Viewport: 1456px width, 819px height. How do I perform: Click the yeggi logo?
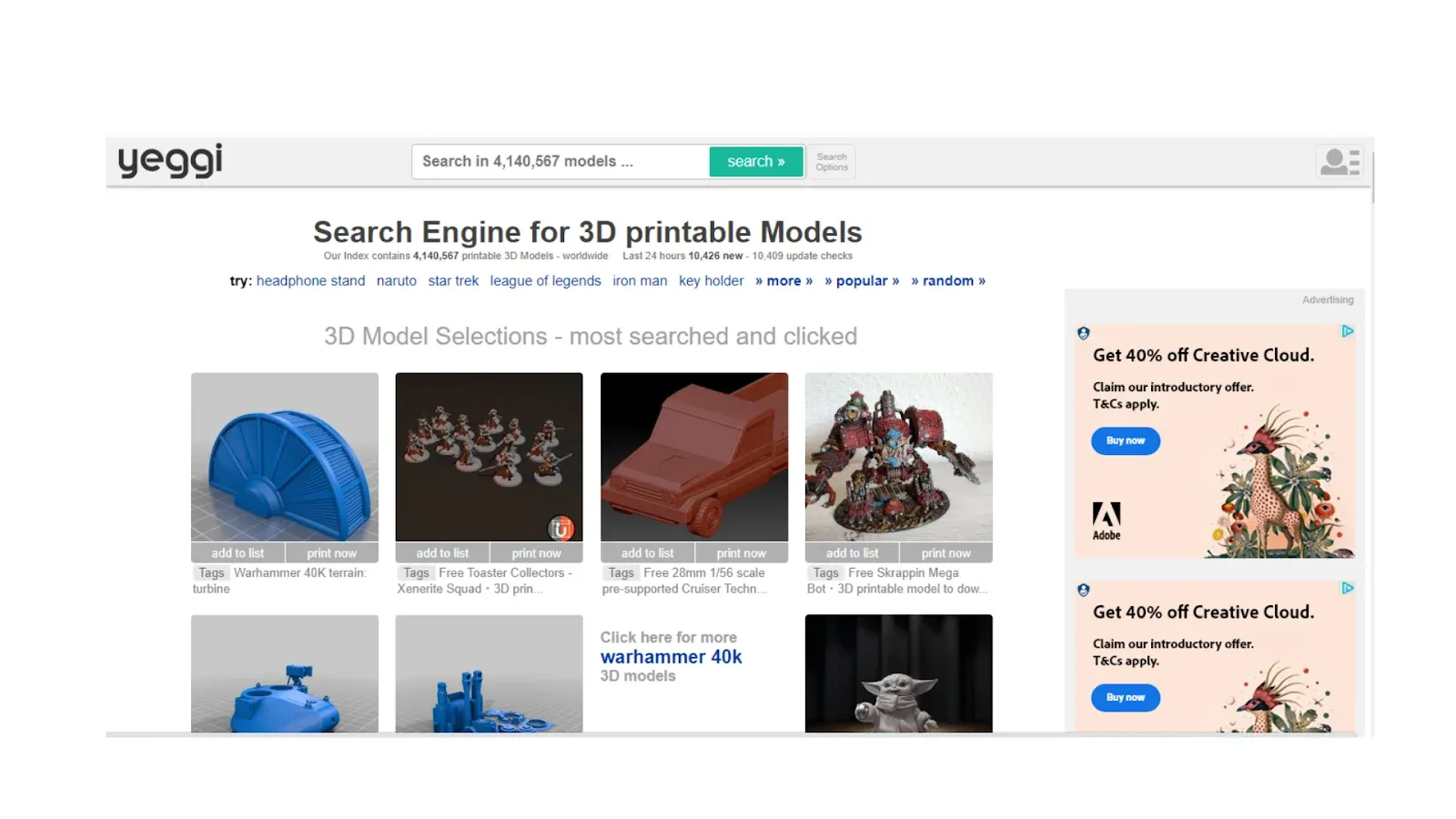coord(170,161)
